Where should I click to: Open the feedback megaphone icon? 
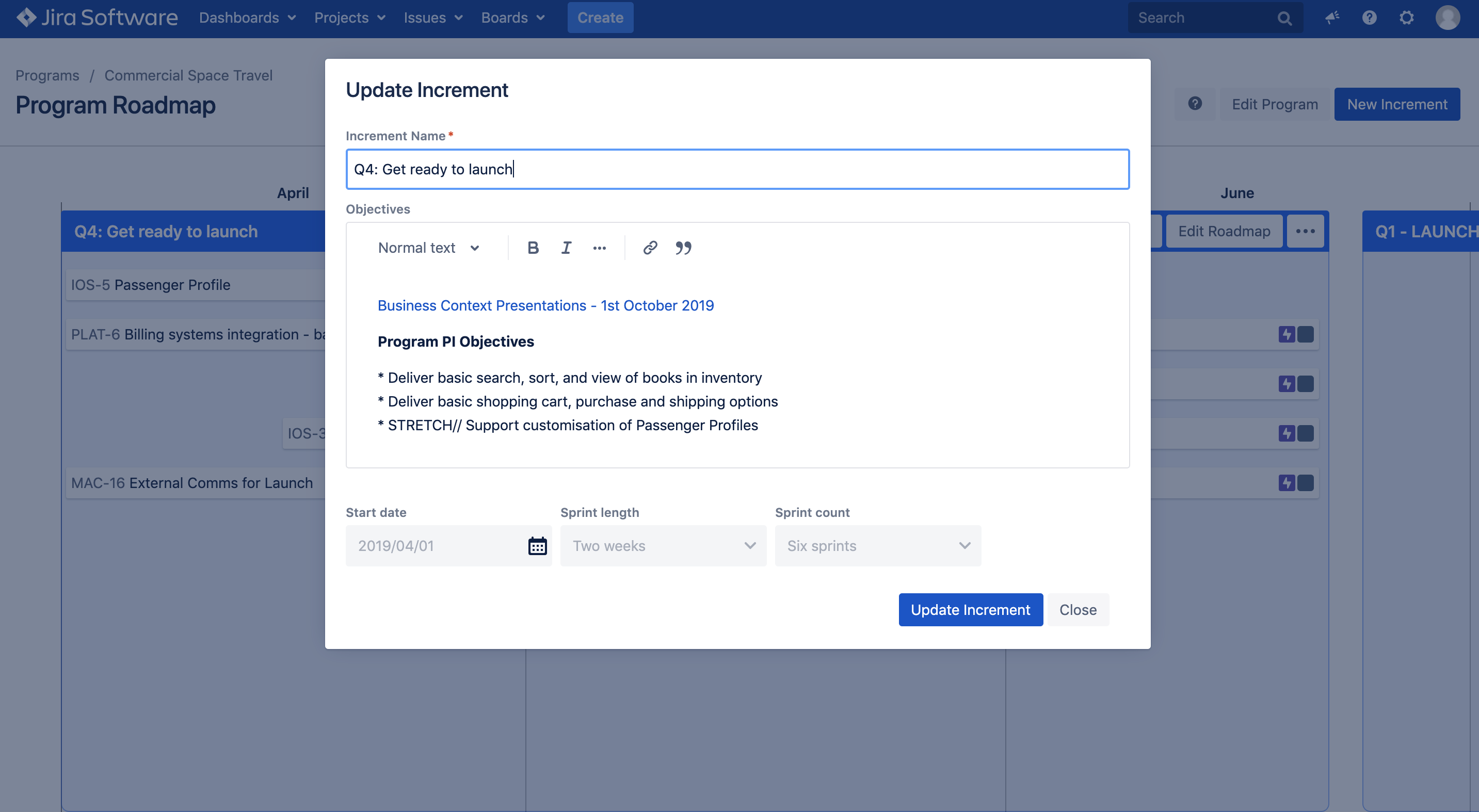coord(1332,18)
